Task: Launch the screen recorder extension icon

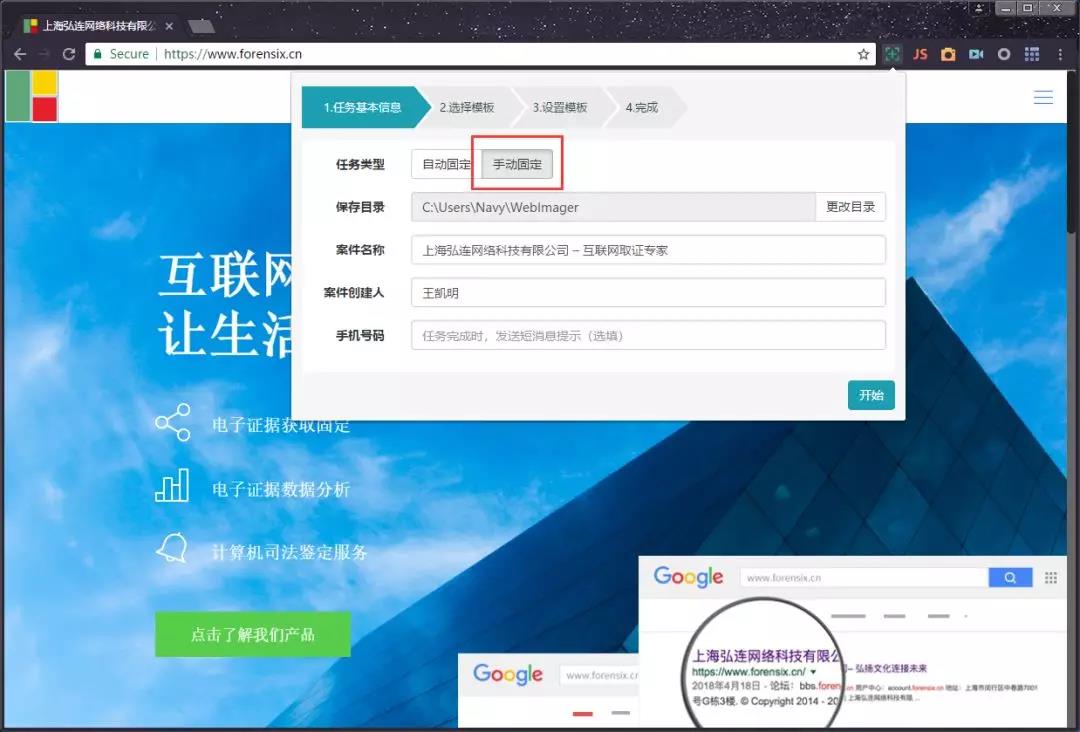Action: [x=975, y=54]
